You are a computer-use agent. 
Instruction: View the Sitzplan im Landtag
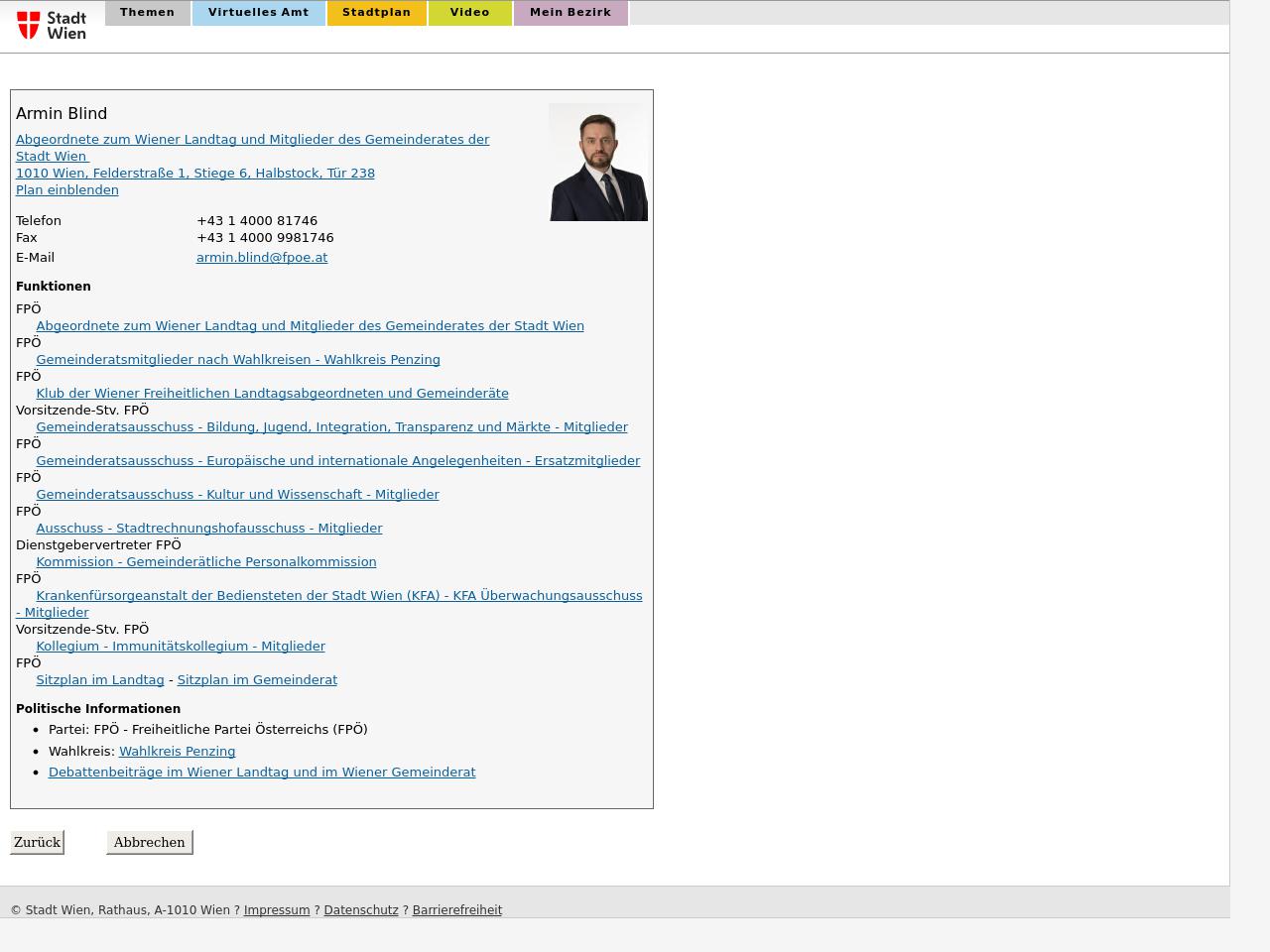pos(99,680)
